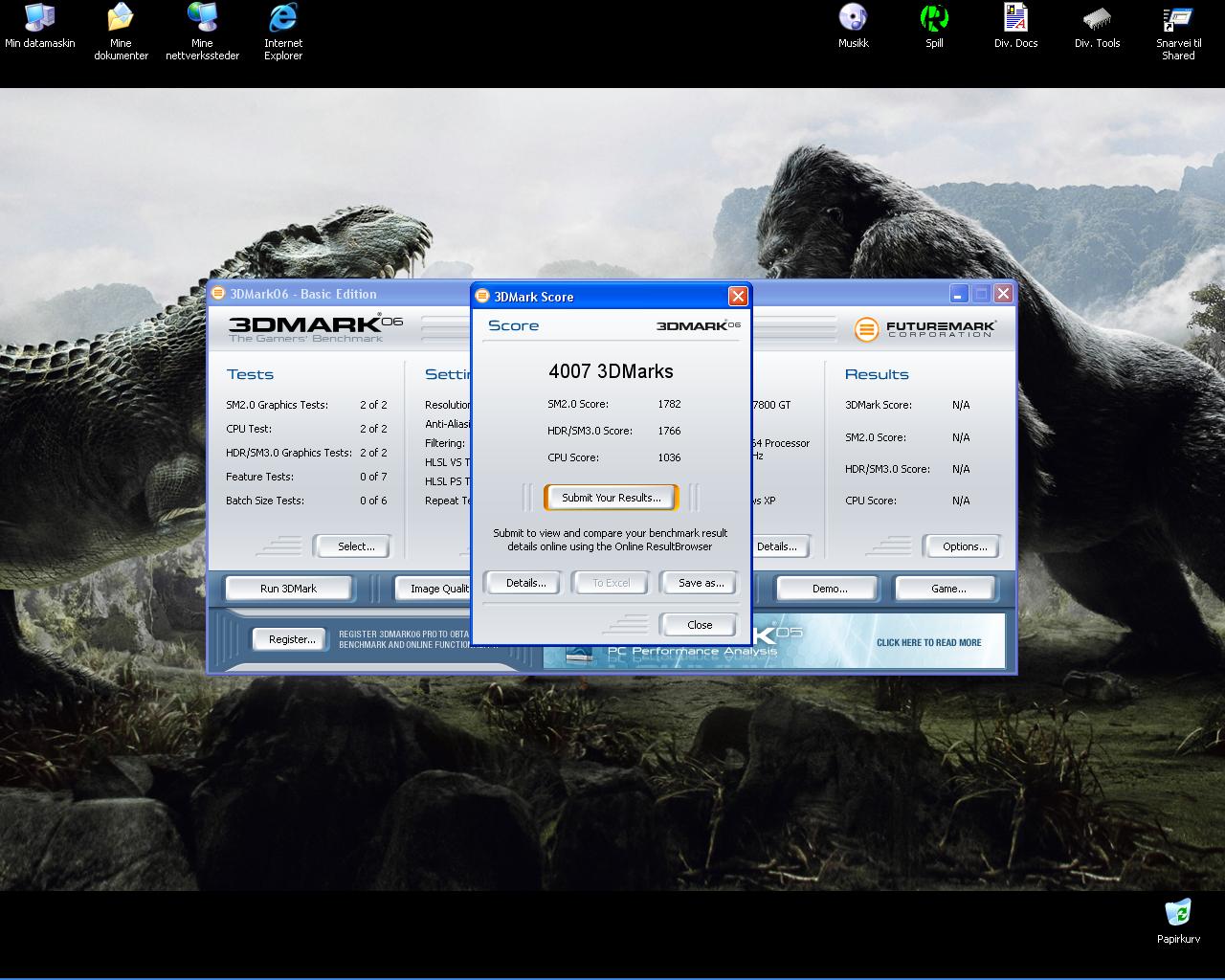Click the CPU Score value 1036
The width and height of the screenshot is (1225, 980).
[x=669, y=457]
